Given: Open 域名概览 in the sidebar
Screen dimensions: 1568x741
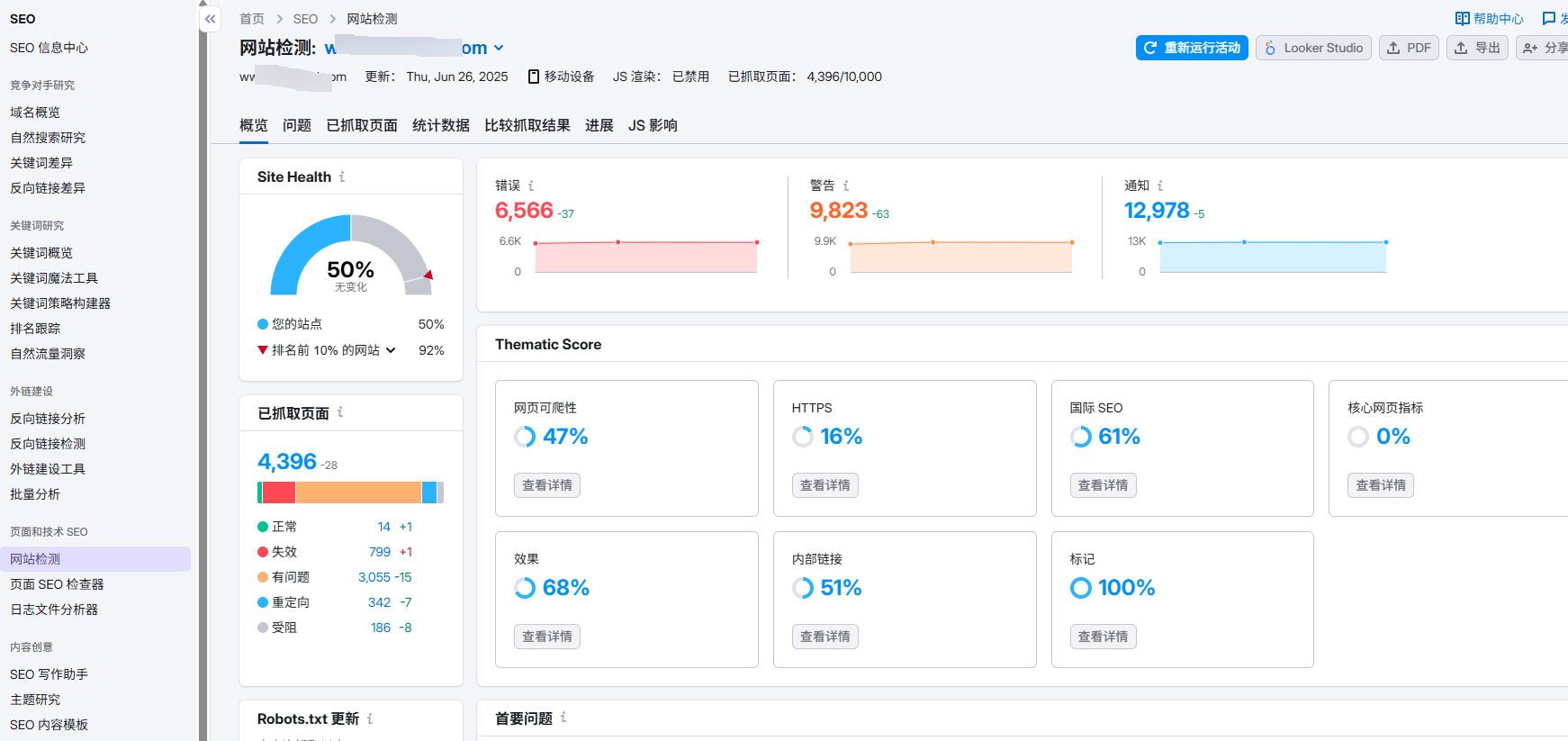Looking at the screenshot, I should click(x=35, y=113).
